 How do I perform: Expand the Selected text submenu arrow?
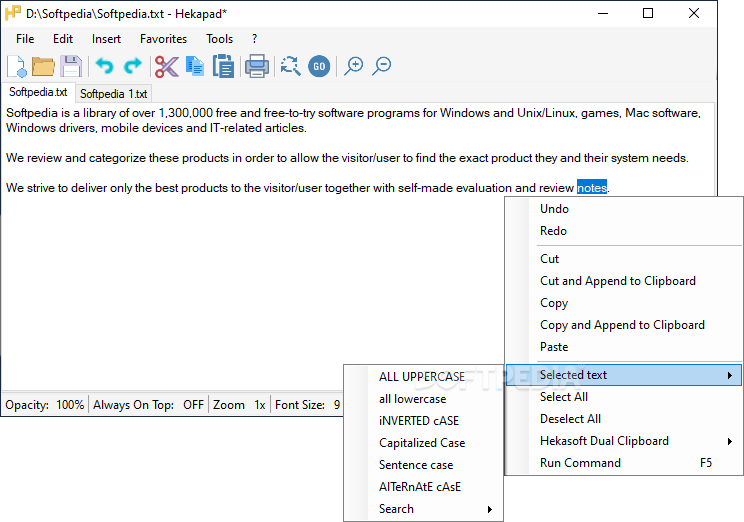pos(730,375)
